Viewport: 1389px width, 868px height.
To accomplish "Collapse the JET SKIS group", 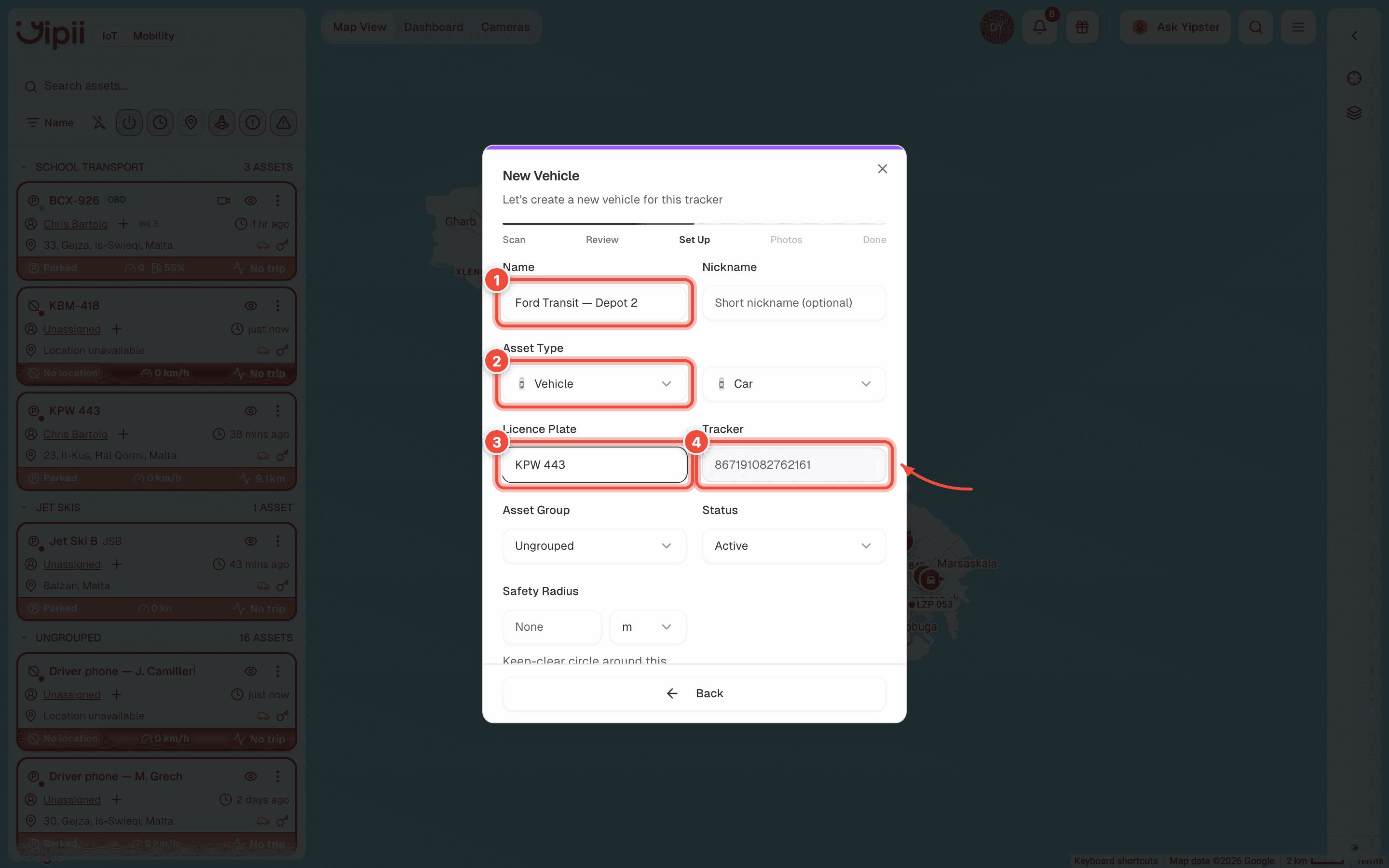I will pos(24,507).
